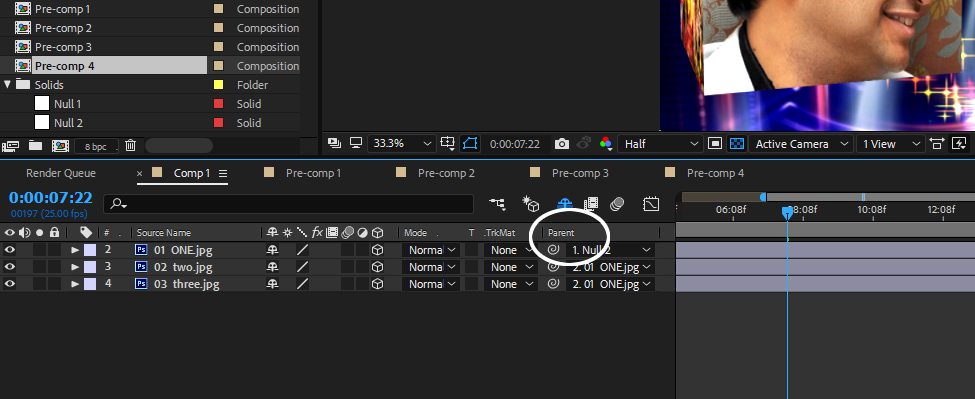The width and height of the screenshot is (975, 399).
Task: Create a new folder in Project panel
Action: [x=35, y=145]
